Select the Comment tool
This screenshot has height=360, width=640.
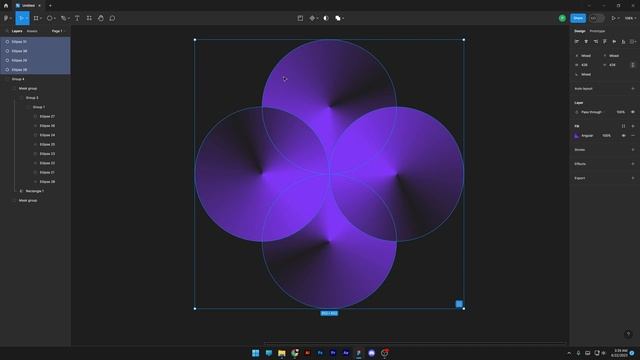click(x=112, y=18)
